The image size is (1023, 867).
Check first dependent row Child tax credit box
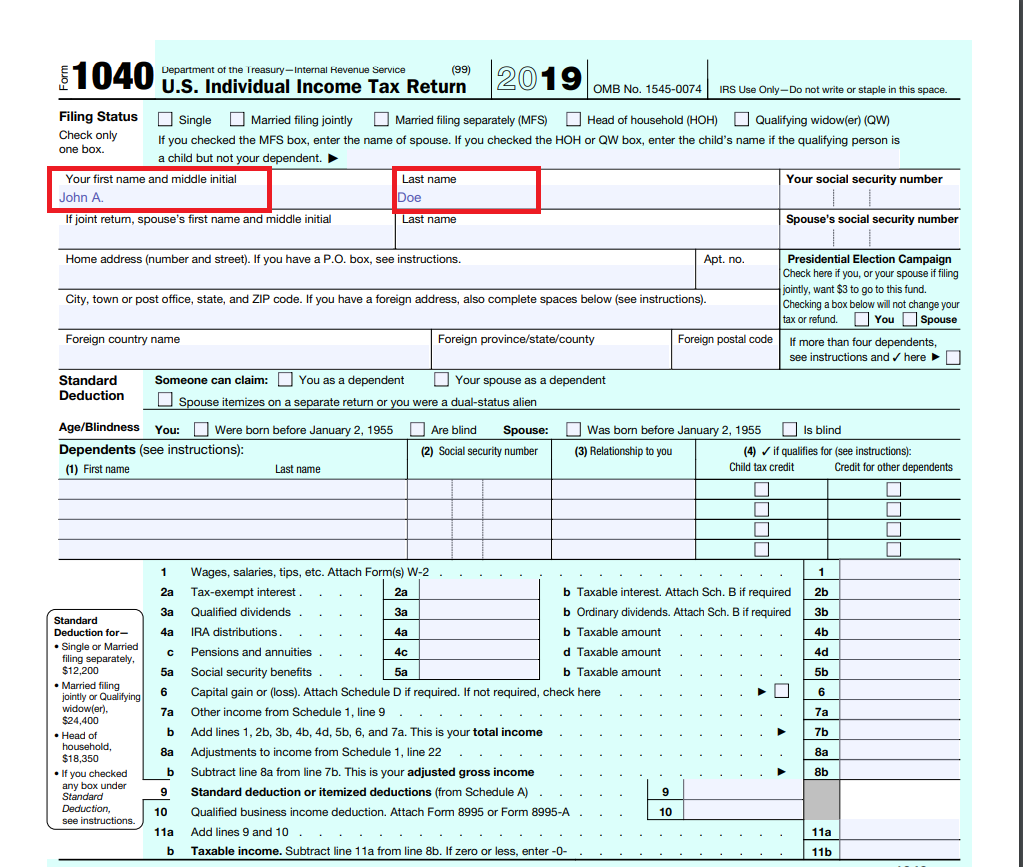761,489
